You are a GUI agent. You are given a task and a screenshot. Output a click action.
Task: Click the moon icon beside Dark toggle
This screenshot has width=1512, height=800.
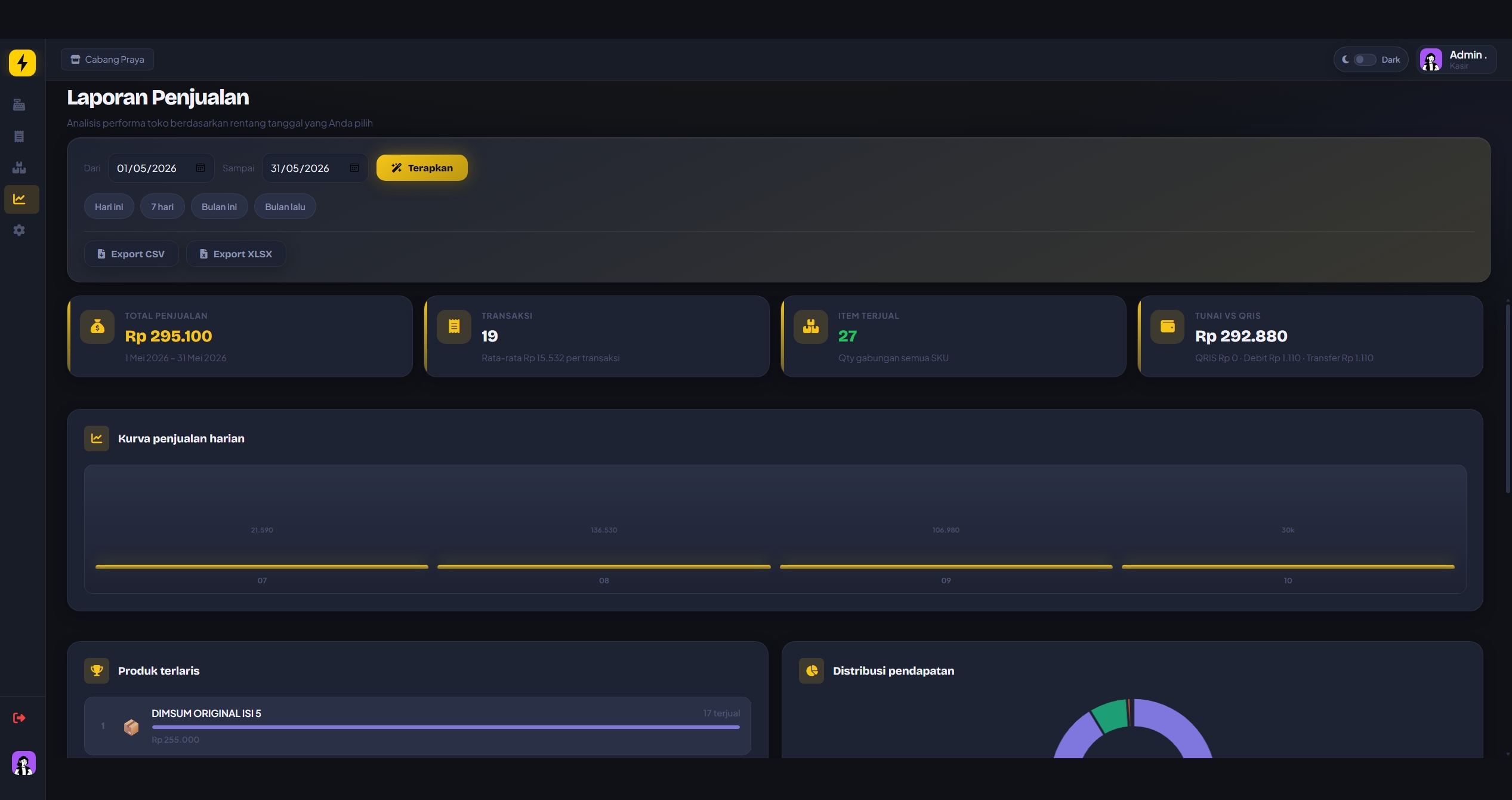pos(1346,60)
